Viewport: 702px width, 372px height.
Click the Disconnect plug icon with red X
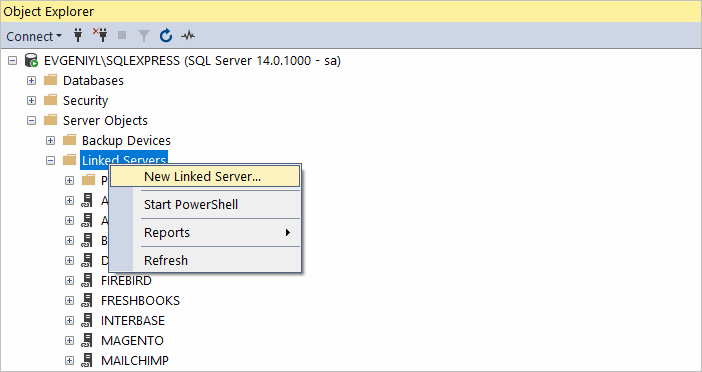[100, 35]
